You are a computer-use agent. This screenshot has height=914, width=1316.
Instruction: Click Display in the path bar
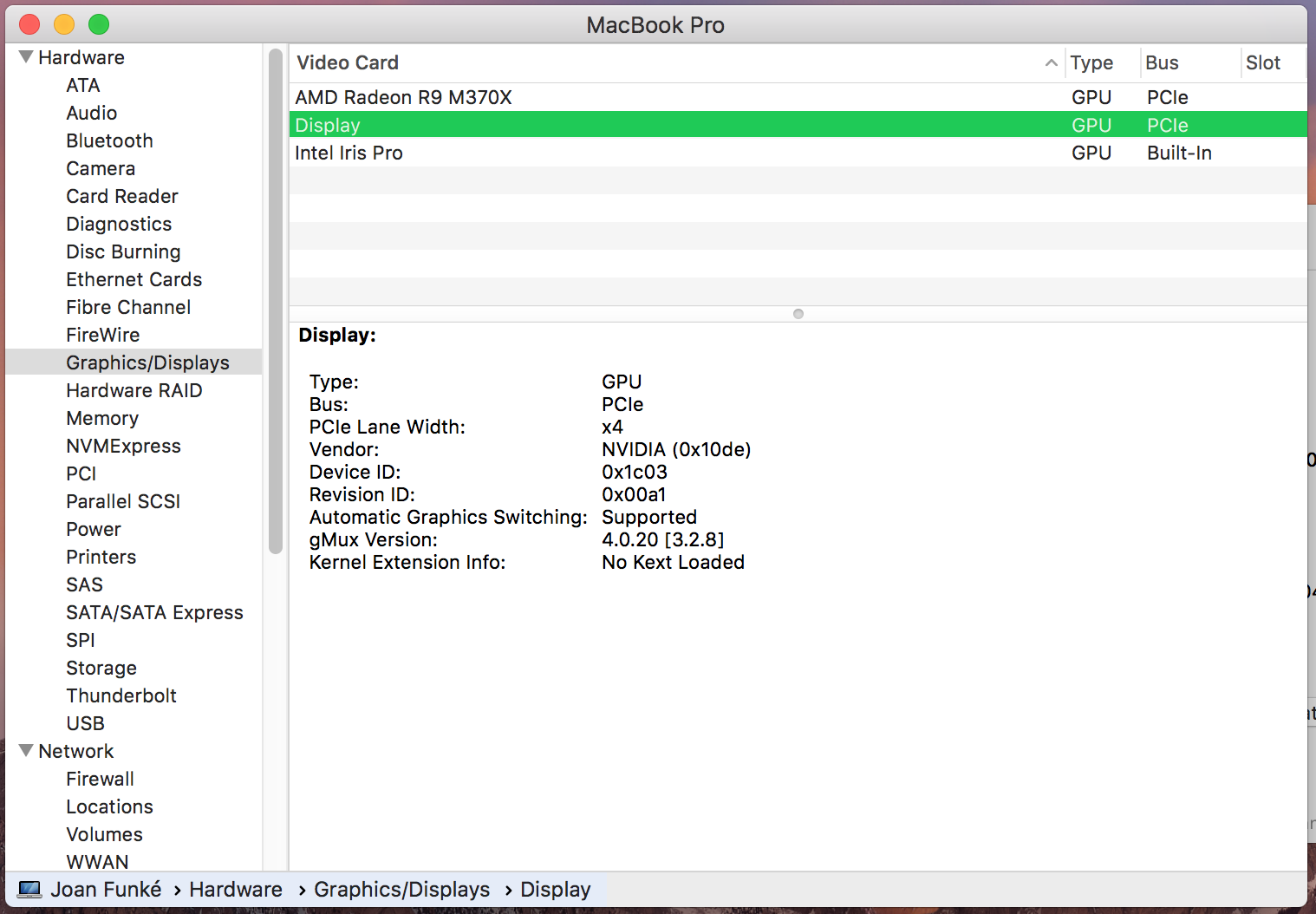pos(555,890)
